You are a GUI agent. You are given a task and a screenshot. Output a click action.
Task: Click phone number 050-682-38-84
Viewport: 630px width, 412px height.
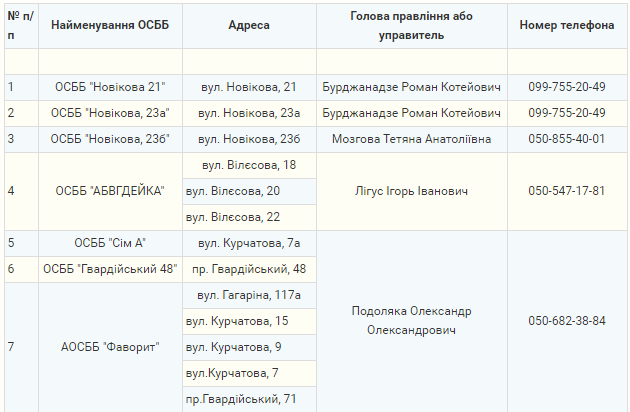click(x=567, y=320)
